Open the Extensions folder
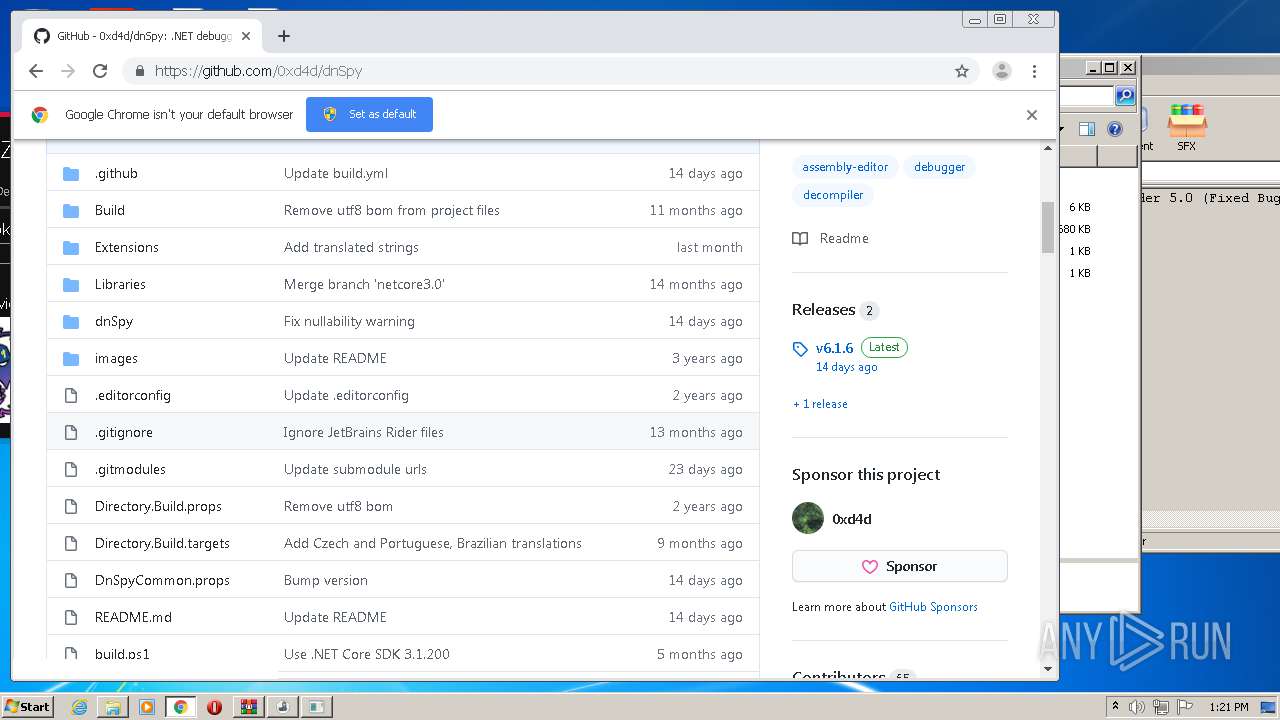The width and height of the screenshot is (1280, 720). click(x=127, y=247)
